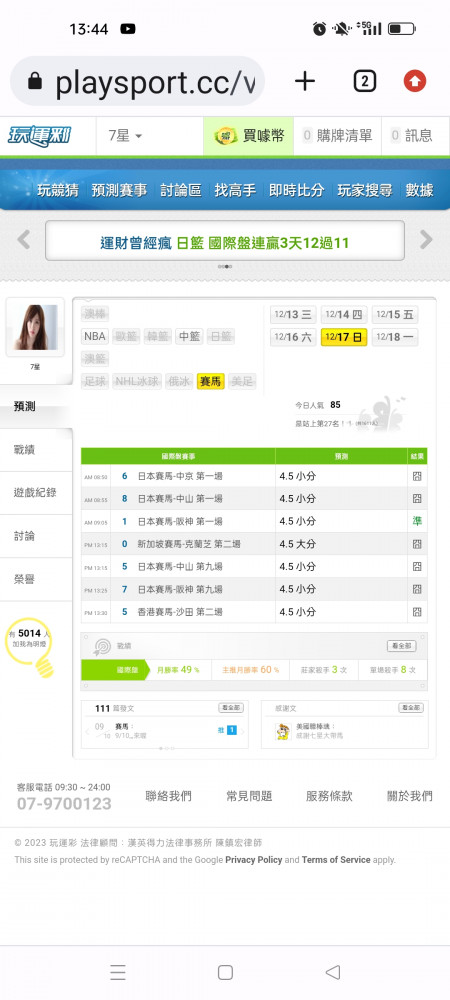The height and width of the screenshot is (1000, 450).
Task: Select the NBA league filter
Action: coord(94,336)
